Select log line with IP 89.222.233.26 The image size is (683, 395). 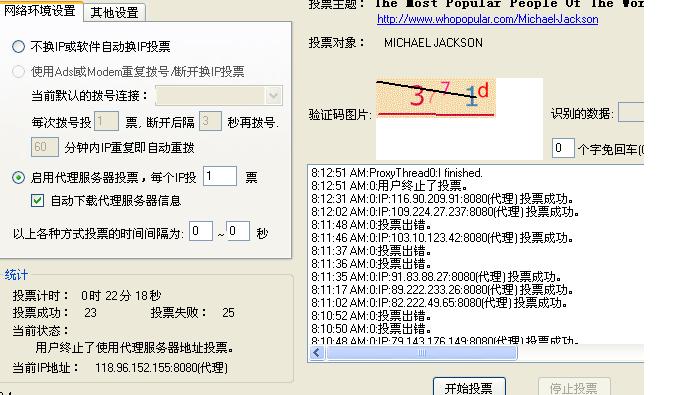[x=442, y=290]
